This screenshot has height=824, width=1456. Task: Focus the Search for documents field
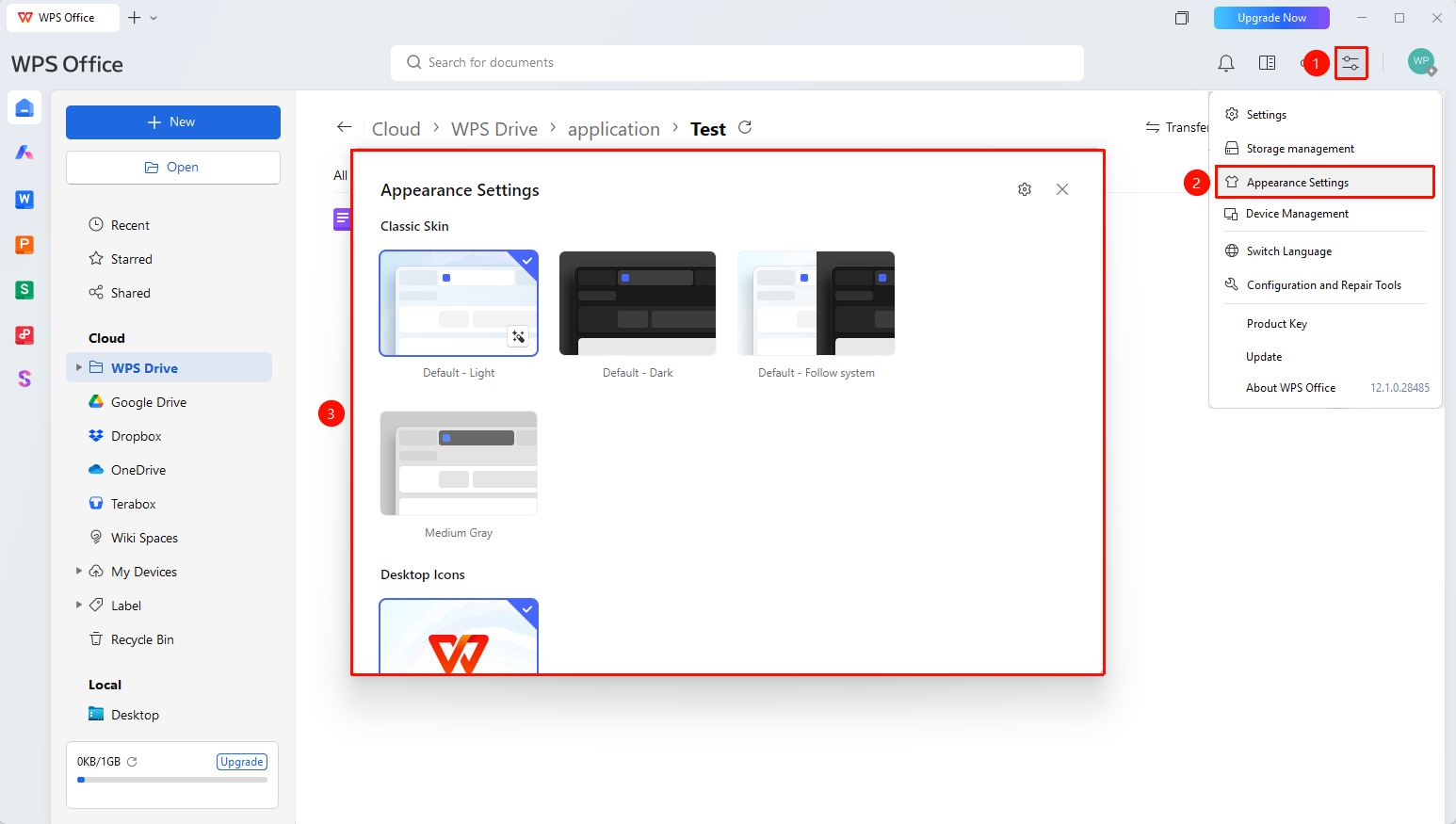pos(737,63)
